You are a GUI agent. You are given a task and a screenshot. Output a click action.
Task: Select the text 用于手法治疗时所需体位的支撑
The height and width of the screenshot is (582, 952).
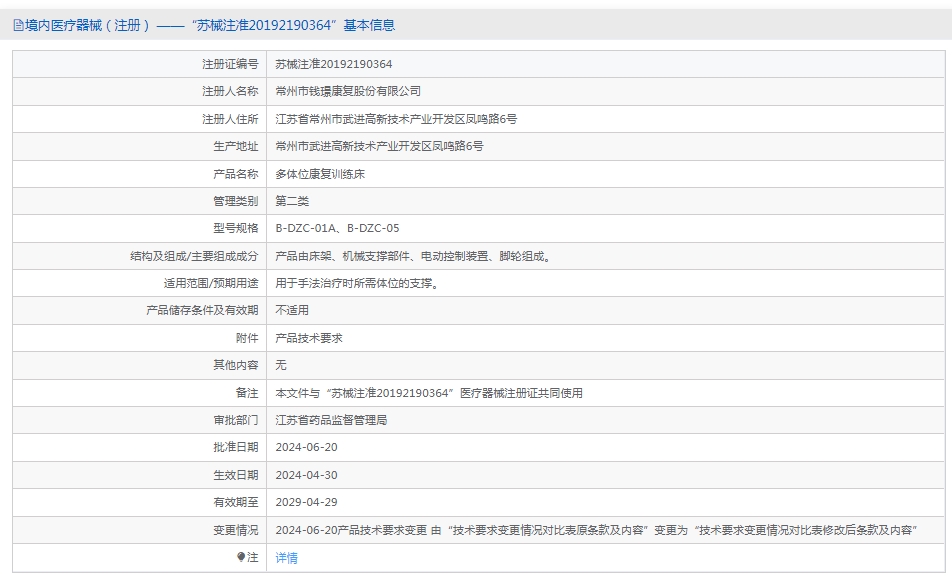click(x=357, y=283)
